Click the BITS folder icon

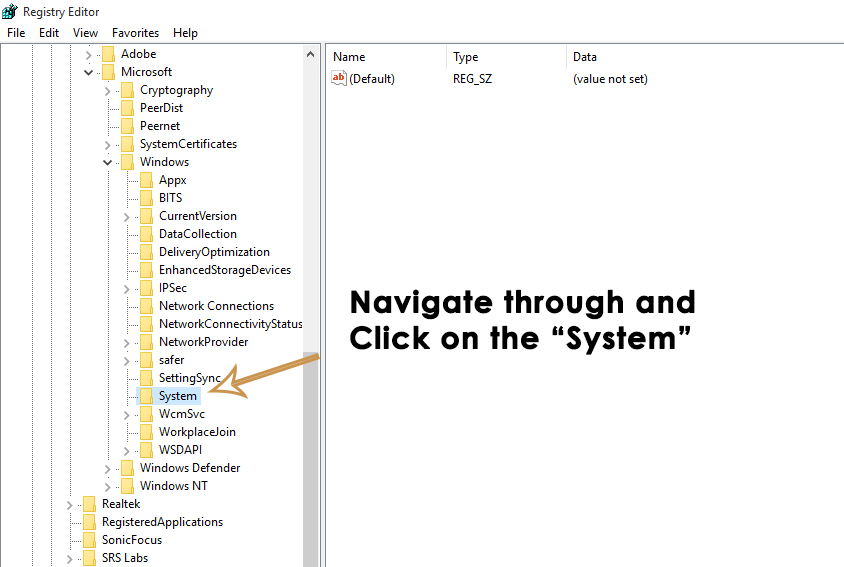pyautogui.click(x=146, y=198)
